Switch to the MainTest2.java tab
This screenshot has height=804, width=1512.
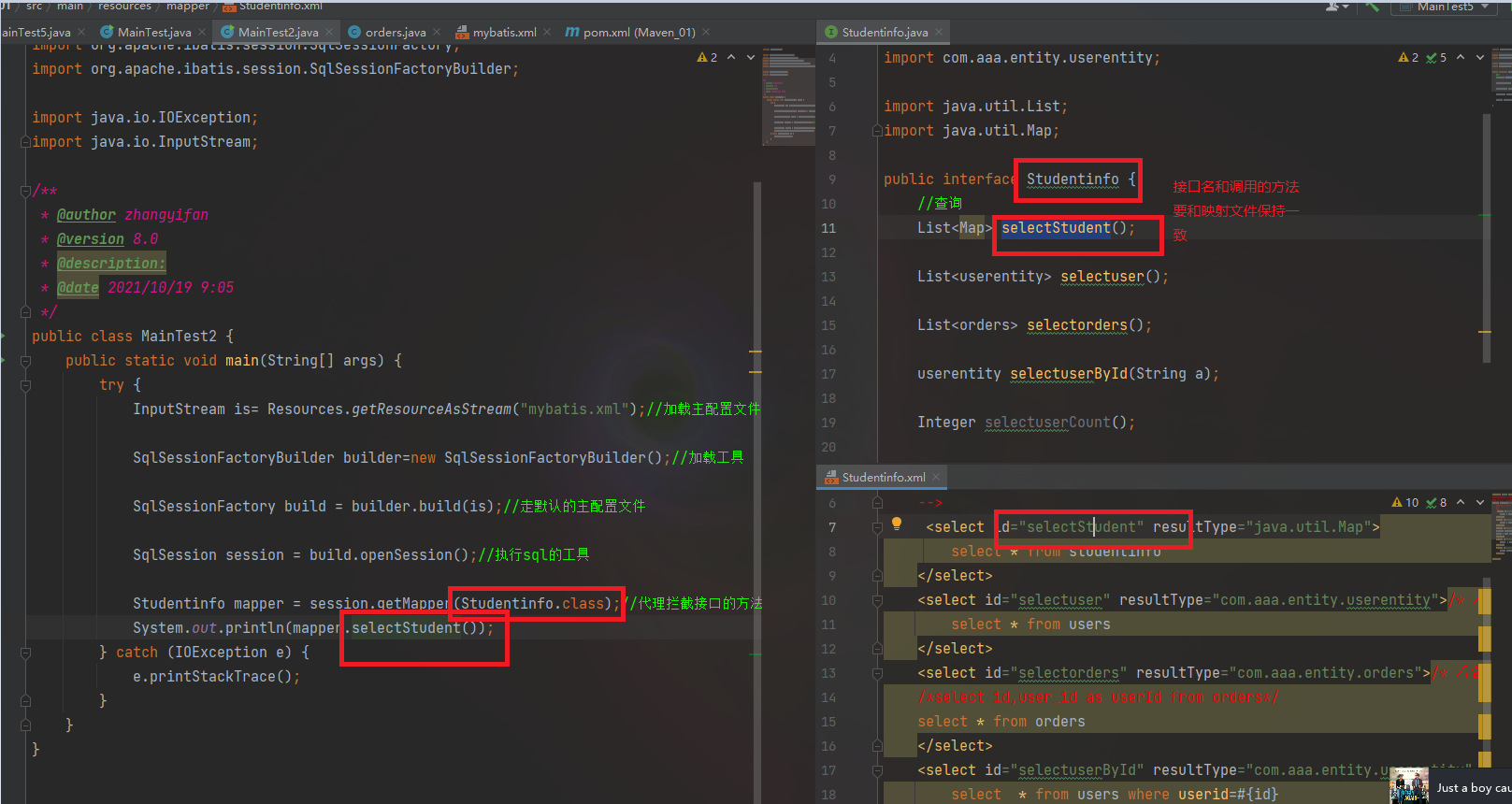(278, 32)
